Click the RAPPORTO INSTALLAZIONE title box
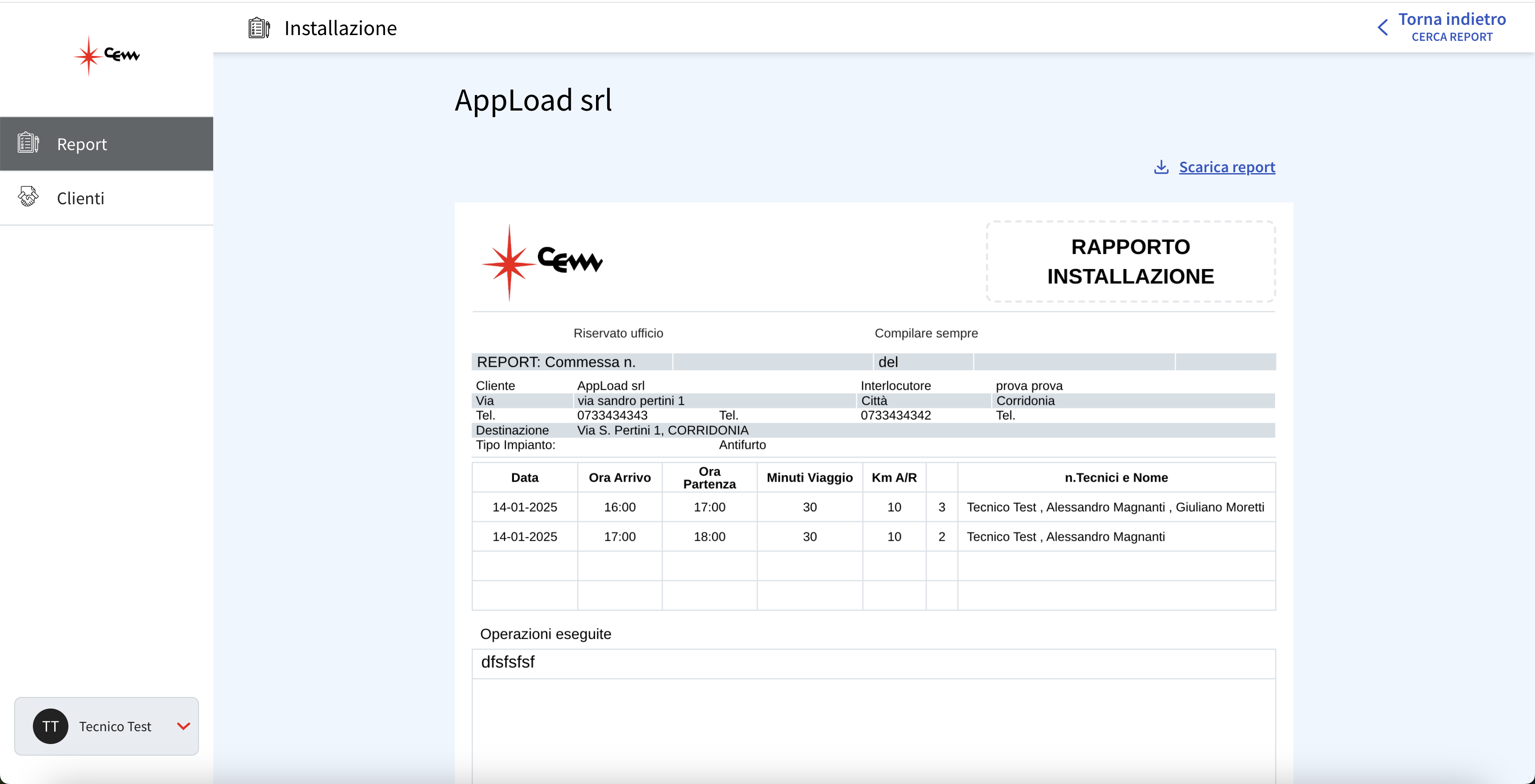Viewport: 1535px width, 784px height. click(x=1130, y=261)
